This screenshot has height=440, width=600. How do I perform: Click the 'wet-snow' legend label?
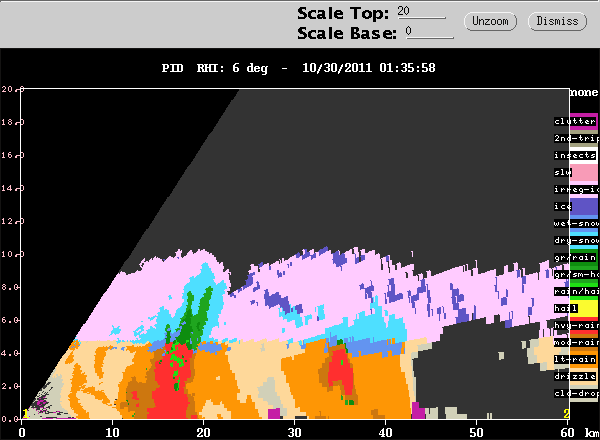tap(576, 223)
